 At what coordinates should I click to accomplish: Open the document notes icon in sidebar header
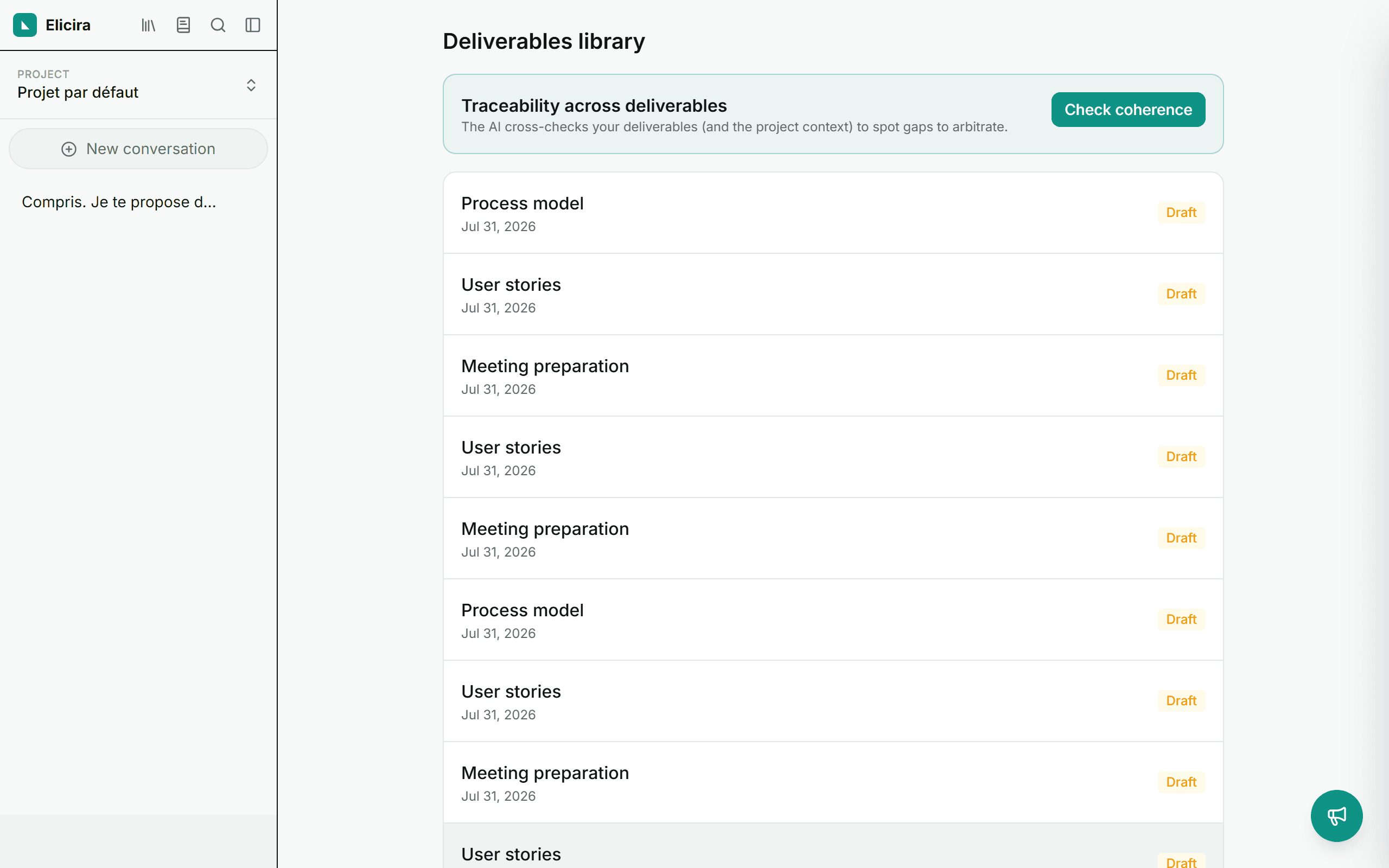tap(183, 25)
